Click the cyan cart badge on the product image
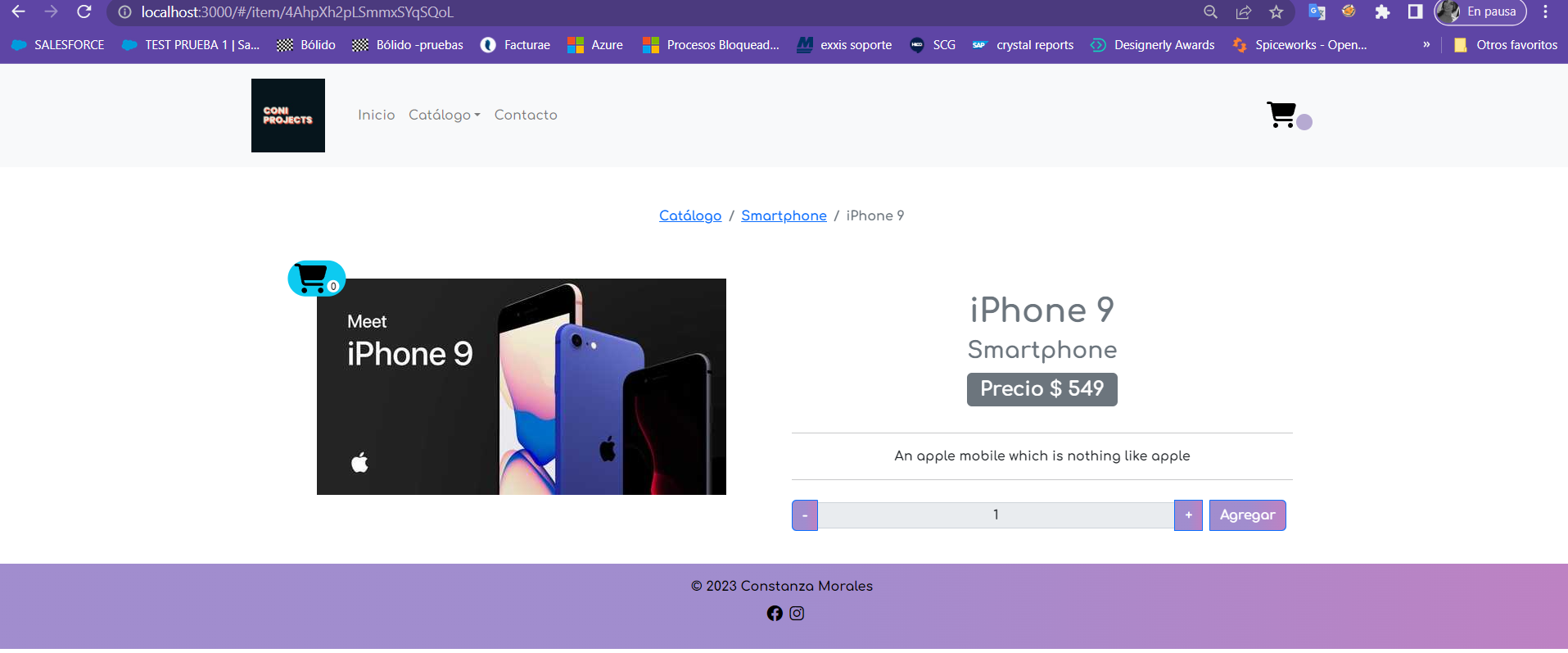1568x653 pixels. 317,279
